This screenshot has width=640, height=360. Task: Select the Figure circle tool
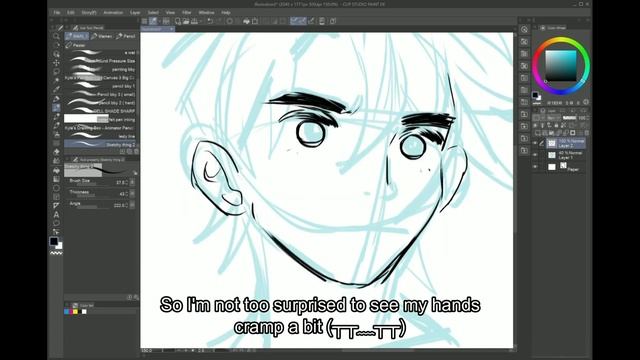[56, 188]
